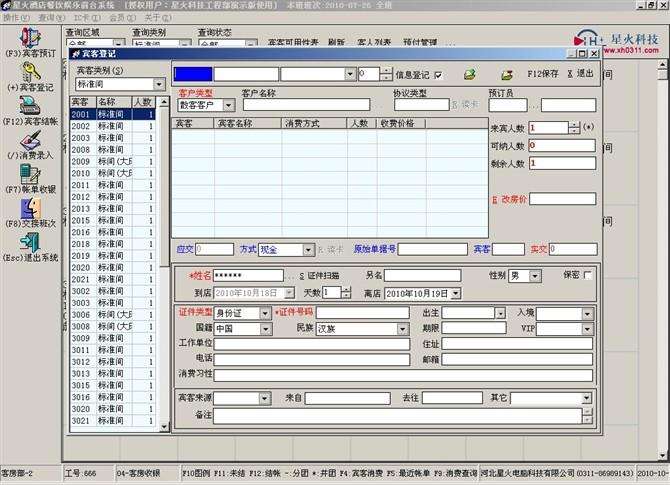Open the 方式 payment method dropdown
The width and height of the screenshot is (670, 485).
pyautogui.click(x=308, y=250)
